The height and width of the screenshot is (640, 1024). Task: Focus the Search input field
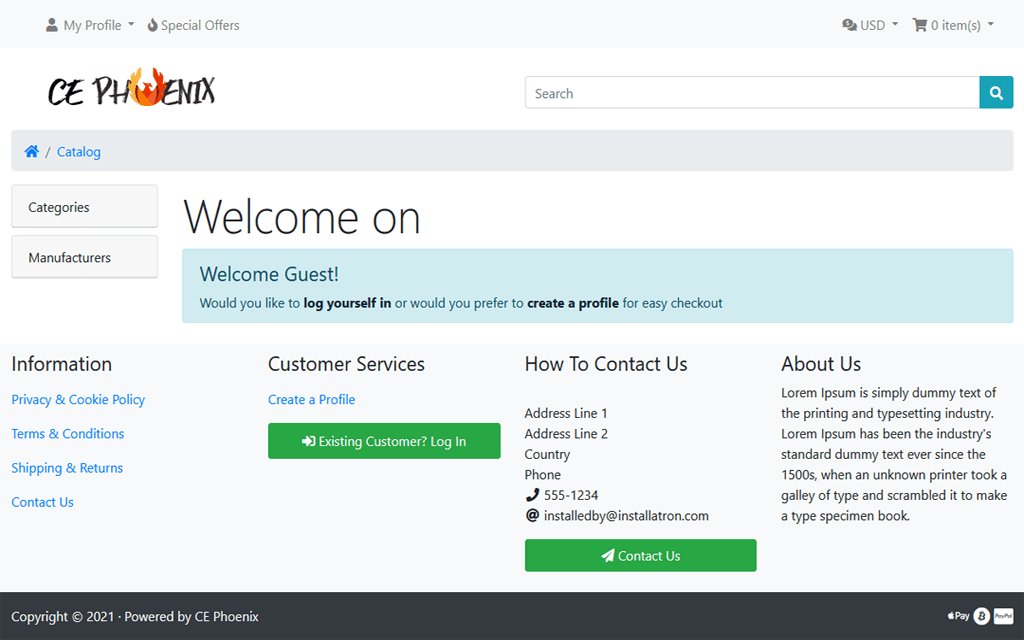(x=752, y=93)
